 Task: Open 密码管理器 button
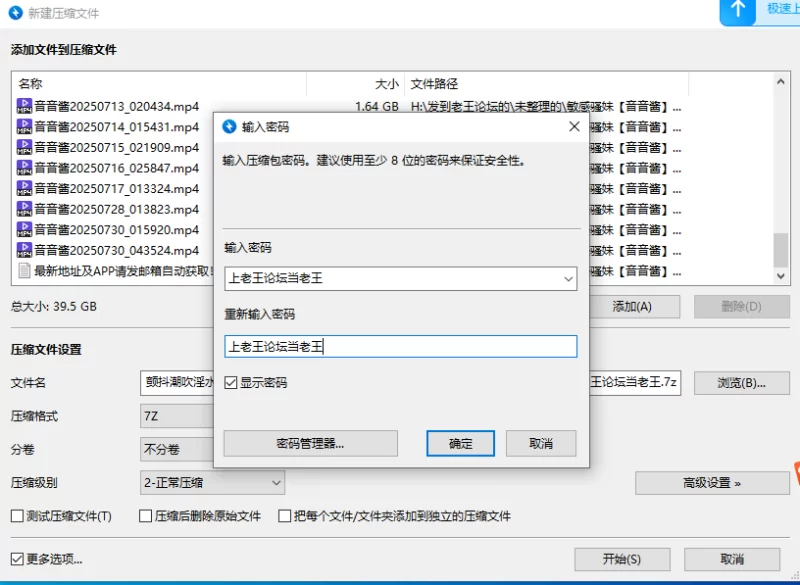tap(310, 443)
